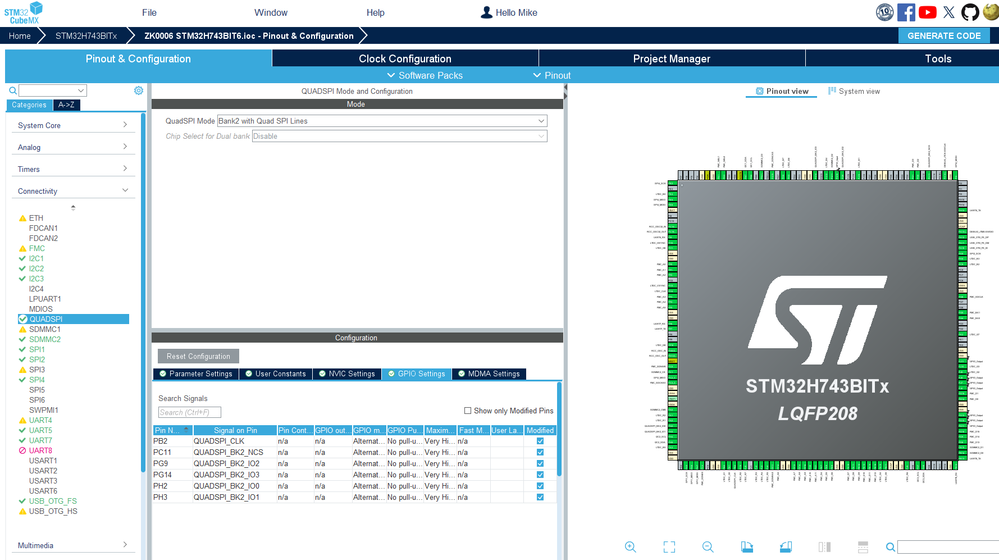
Task: Click the ETH yellow warning icon
Action: 23,218
